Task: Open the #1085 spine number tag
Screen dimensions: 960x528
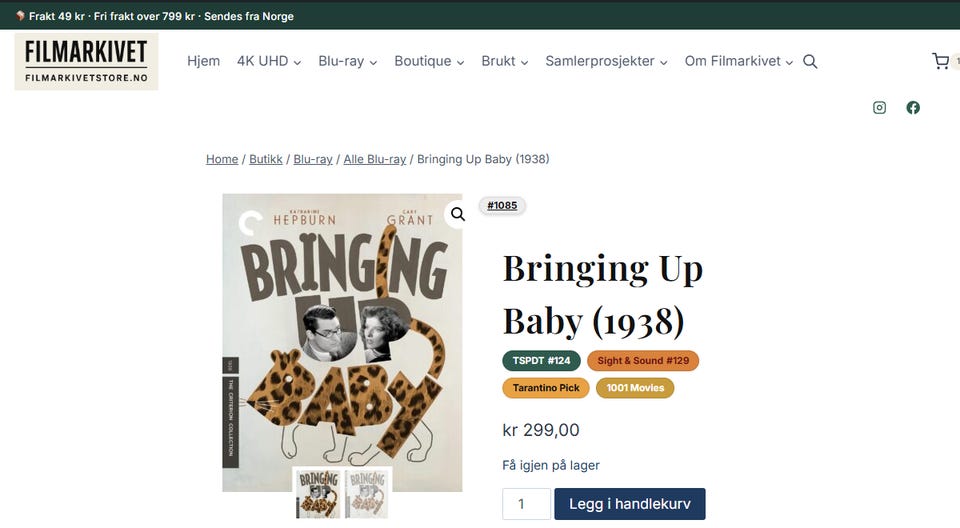Action: tap(502, 206)
